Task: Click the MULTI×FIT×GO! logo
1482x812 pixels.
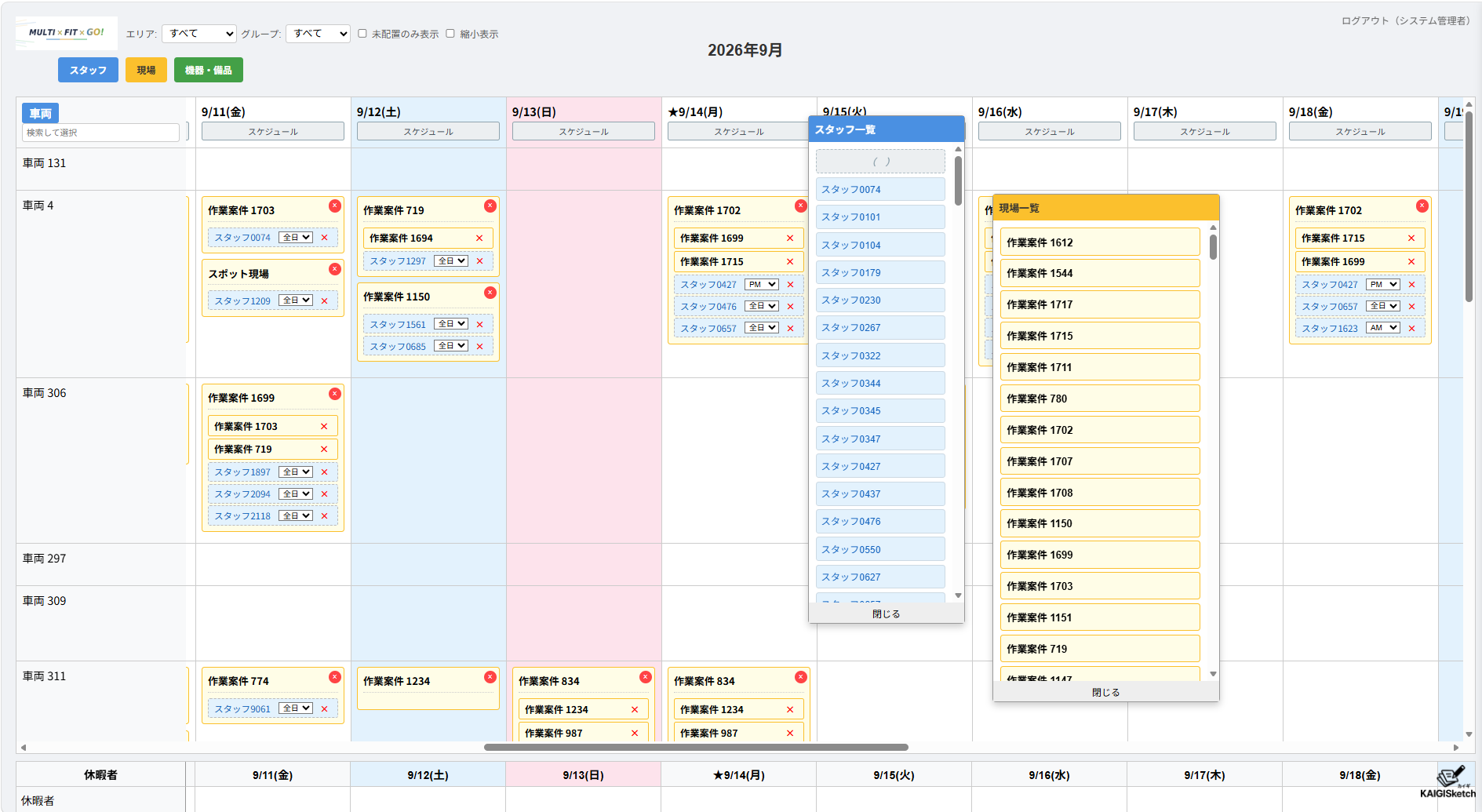Action: click(67, 33)
